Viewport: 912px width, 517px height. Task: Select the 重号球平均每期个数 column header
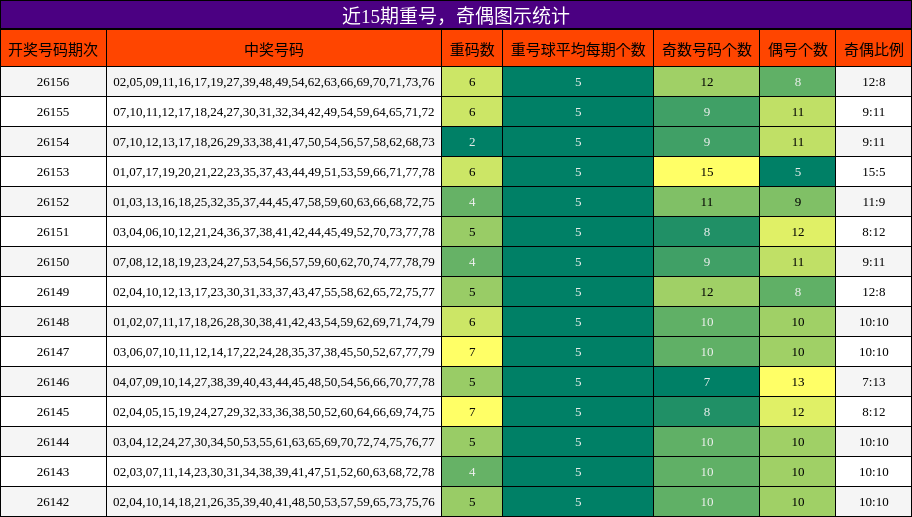pyautogui.click(x=578, y=49)
